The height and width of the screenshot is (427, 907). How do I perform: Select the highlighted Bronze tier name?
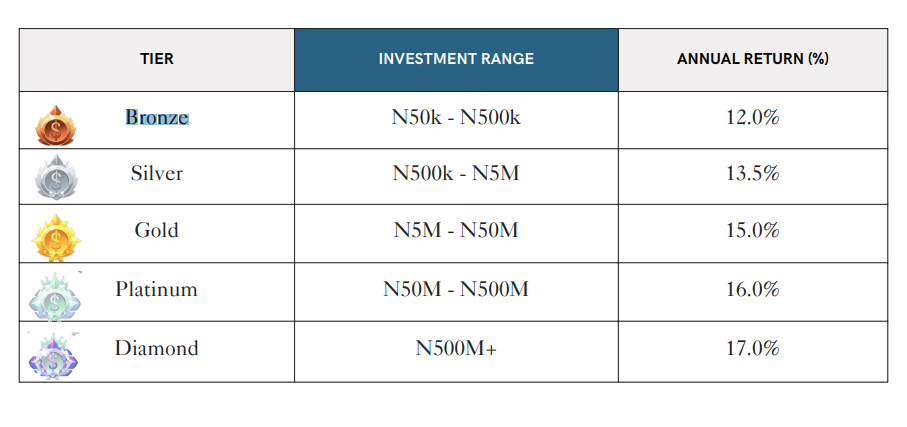[x=157, y=117]
